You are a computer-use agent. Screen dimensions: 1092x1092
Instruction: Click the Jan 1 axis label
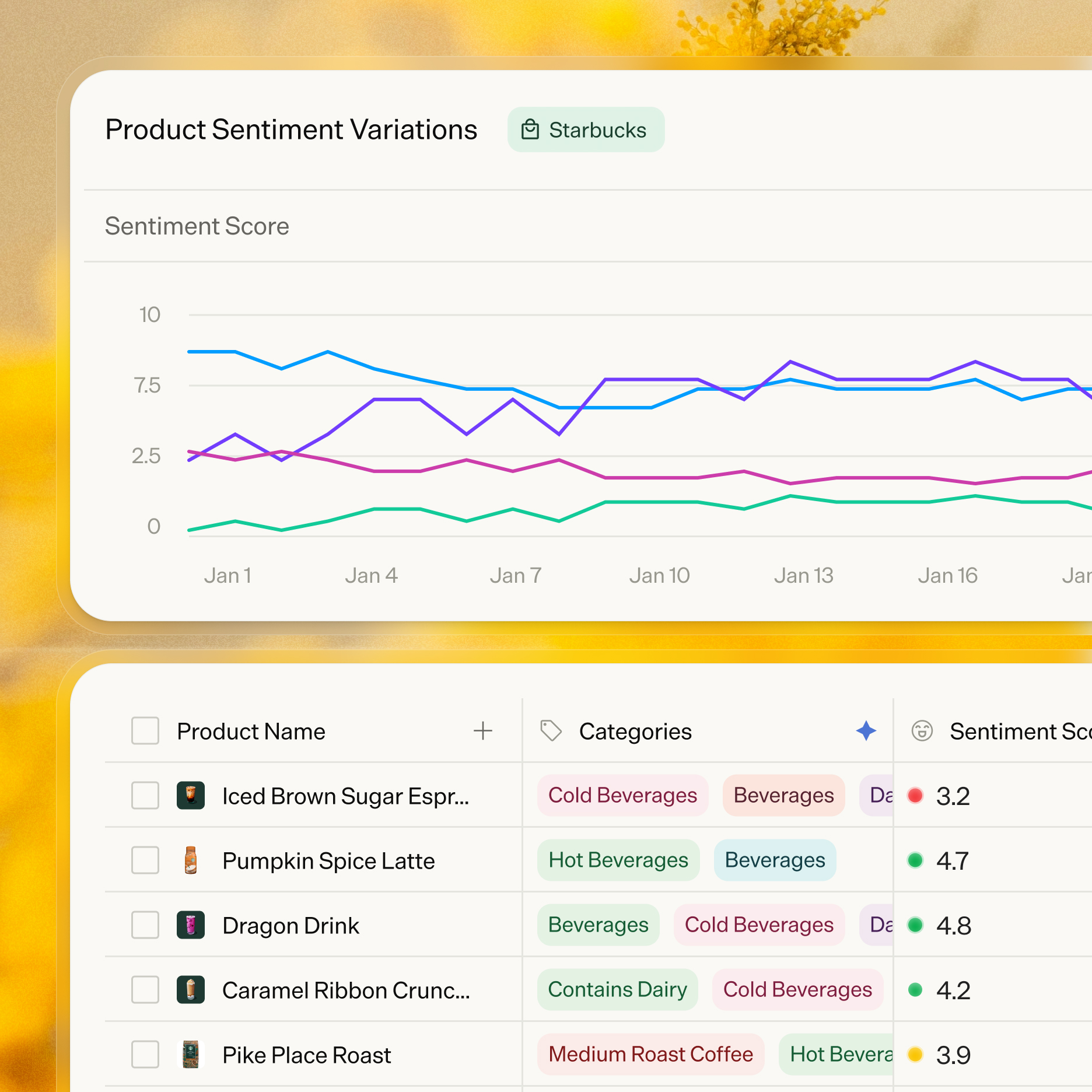tap(228, 576)
